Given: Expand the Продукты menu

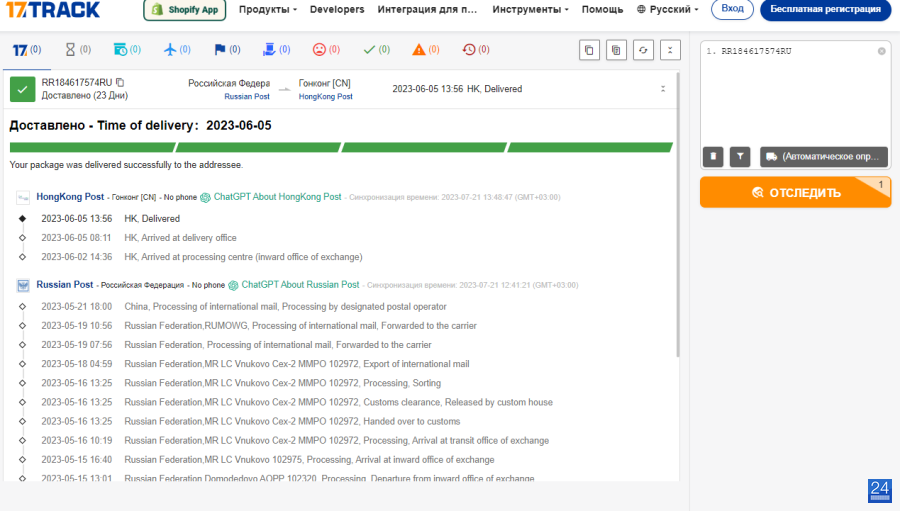Looking at the screenshot, I should coord(268,10).
